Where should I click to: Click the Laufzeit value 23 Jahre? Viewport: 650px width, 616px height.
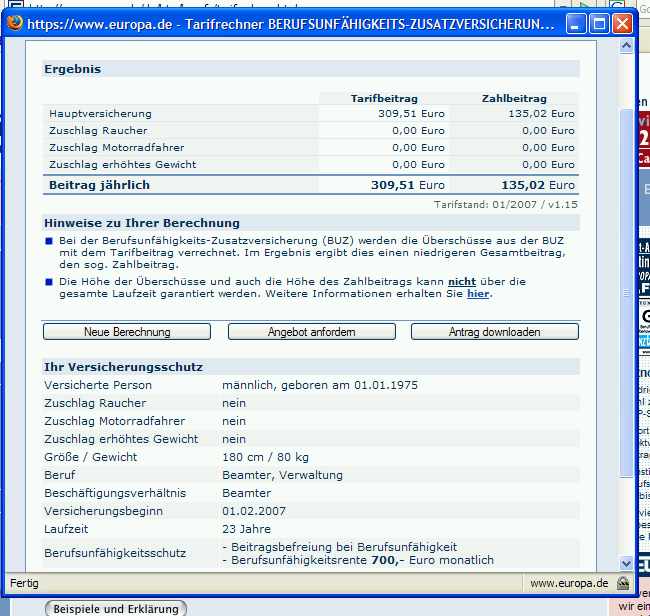tap(246, 529)
